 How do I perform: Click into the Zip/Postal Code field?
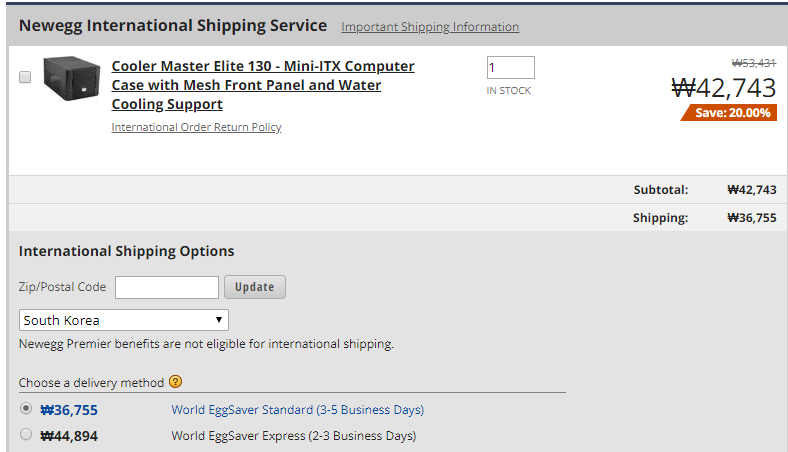(x=167, y=288)
